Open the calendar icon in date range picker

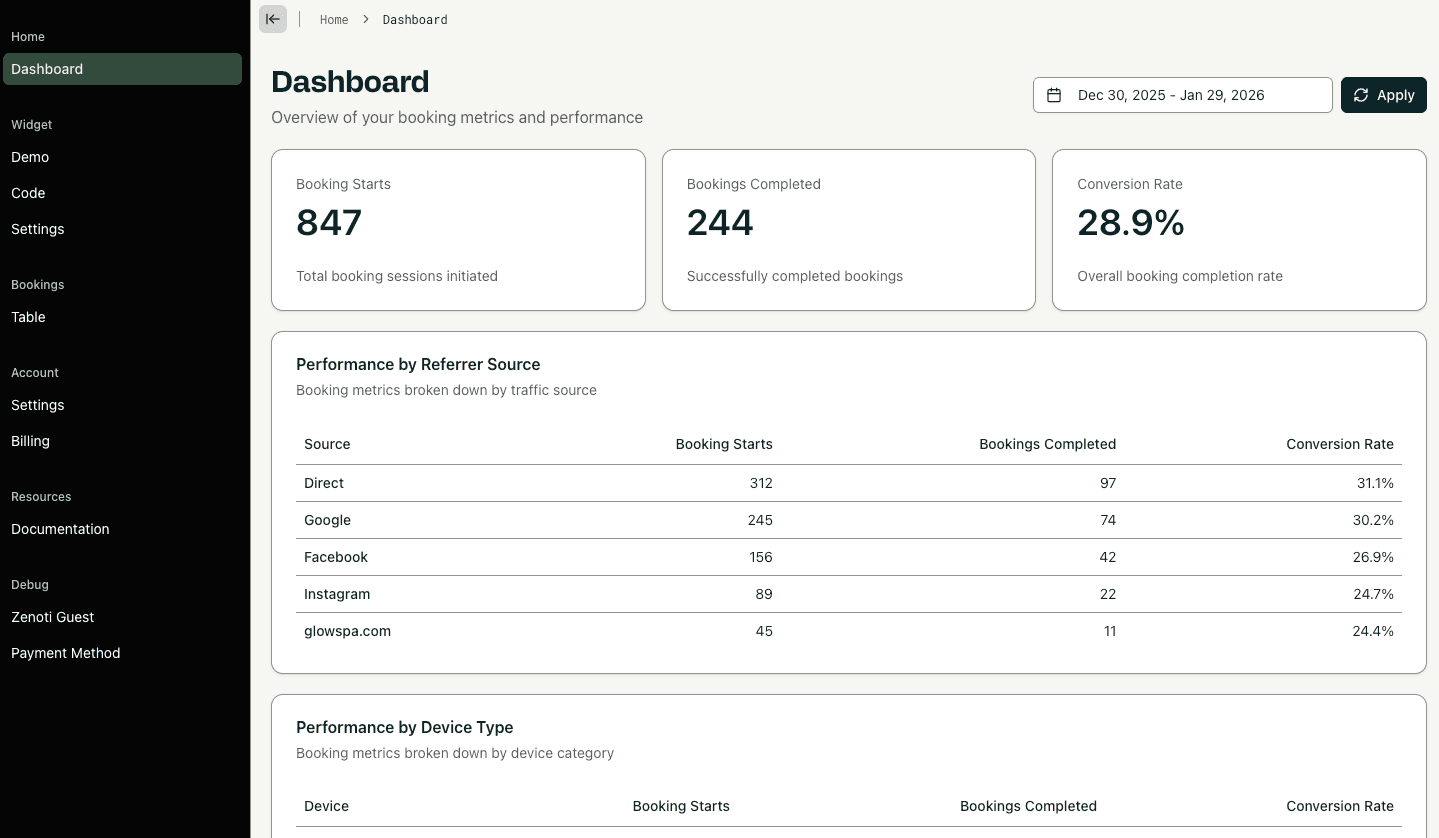1054,94
